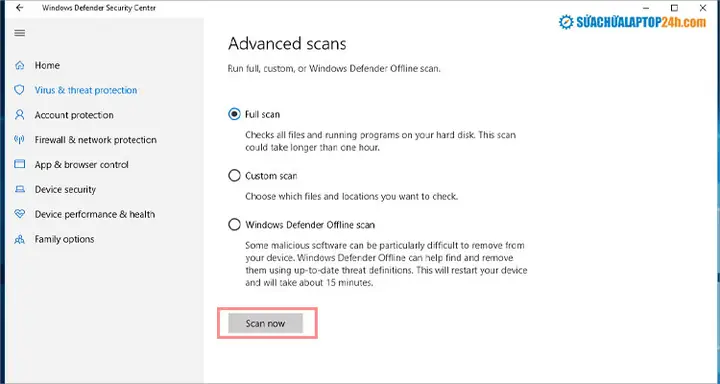Image resolution: width=720 pixels, height=384 pixels.
Task: Click the 'Checks all files and running programs' description
Action: (x=381, y=141)
